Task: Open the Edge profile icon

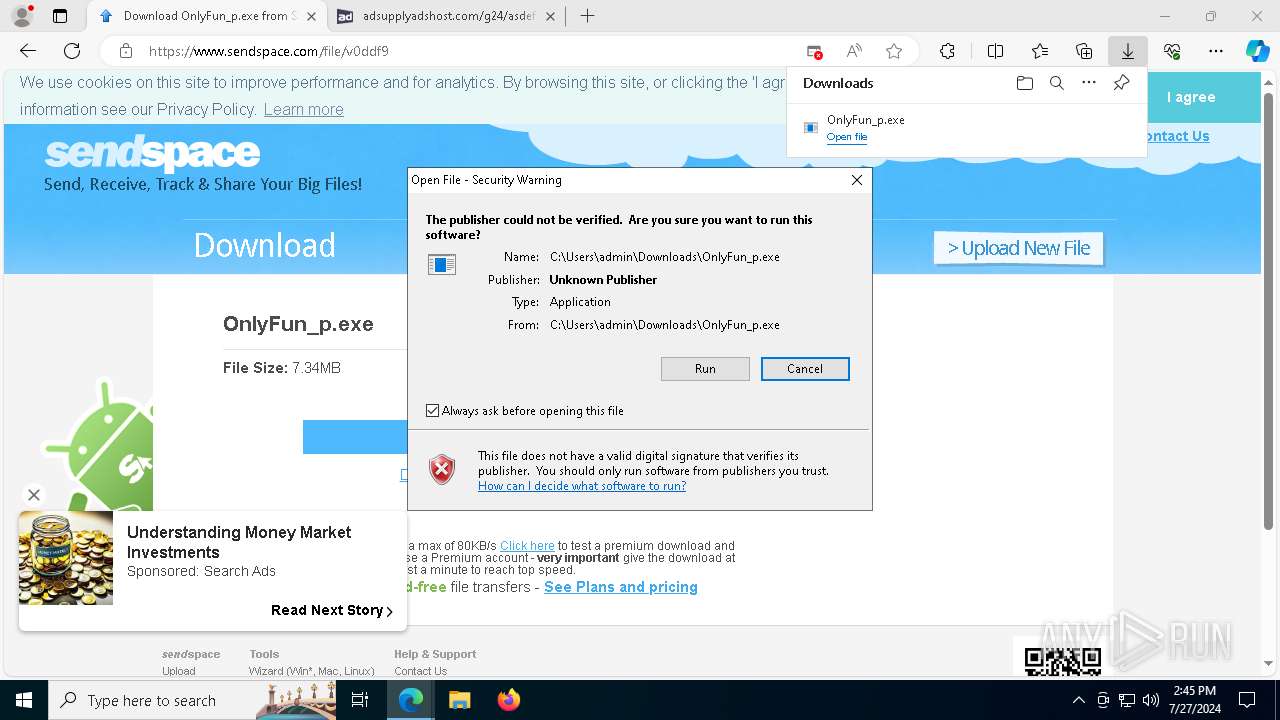Action: [x=22, y=16]
